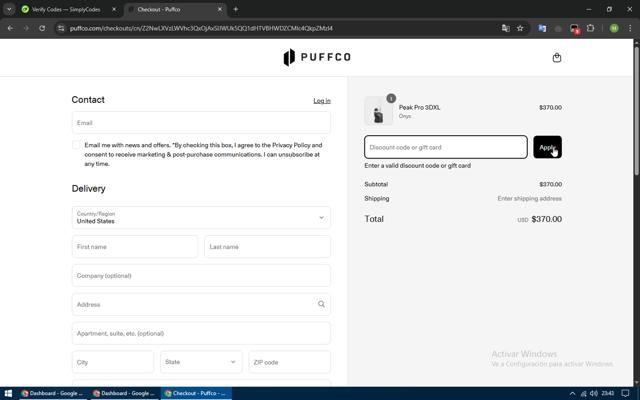This screenshot has height=400, width=640.
Task: Click the Apartment, suite, etc. field
Action: pyautogui.click(x=201, y=333)
